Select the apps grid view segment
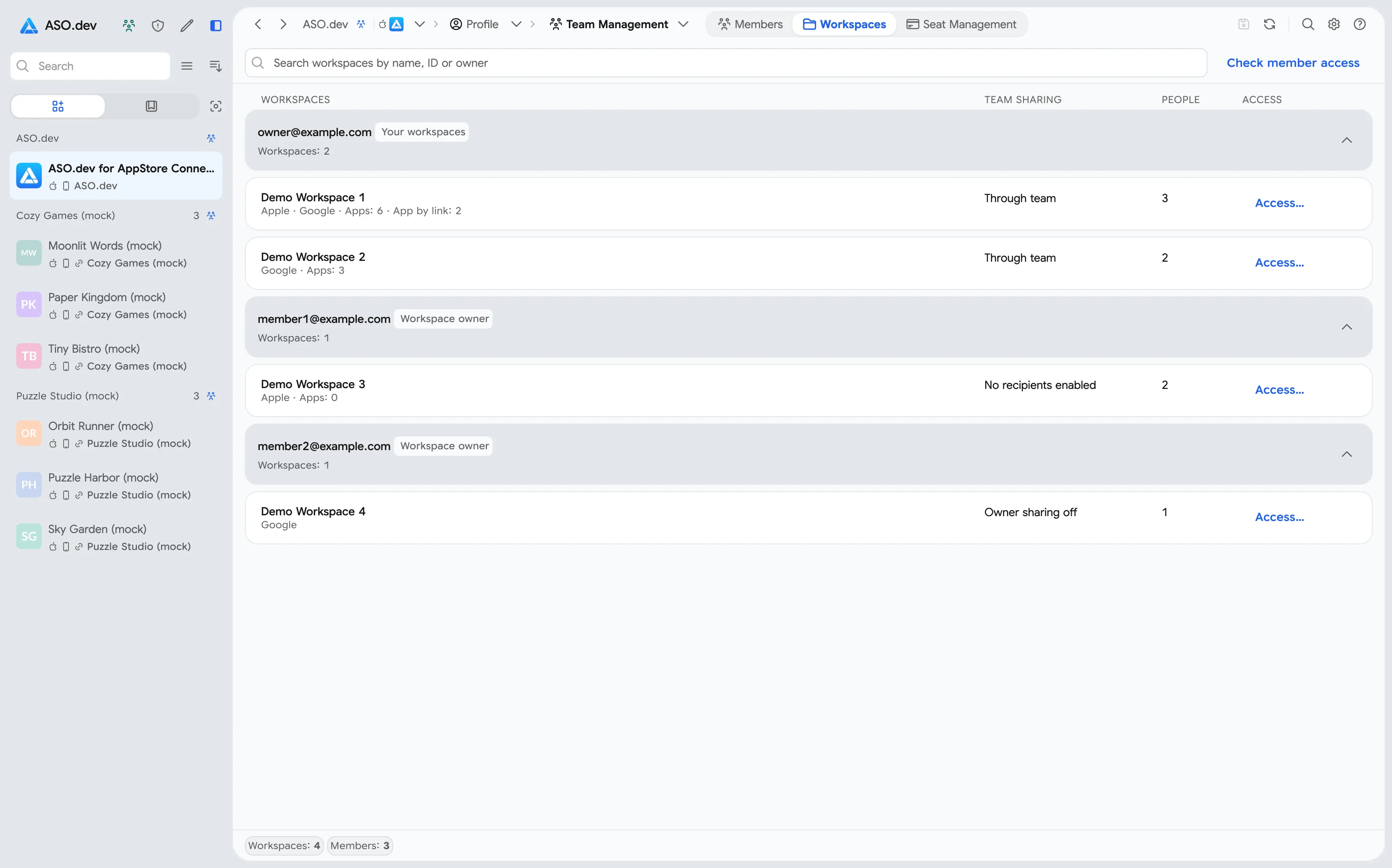1392x868 pixels. tap(58, 106)
